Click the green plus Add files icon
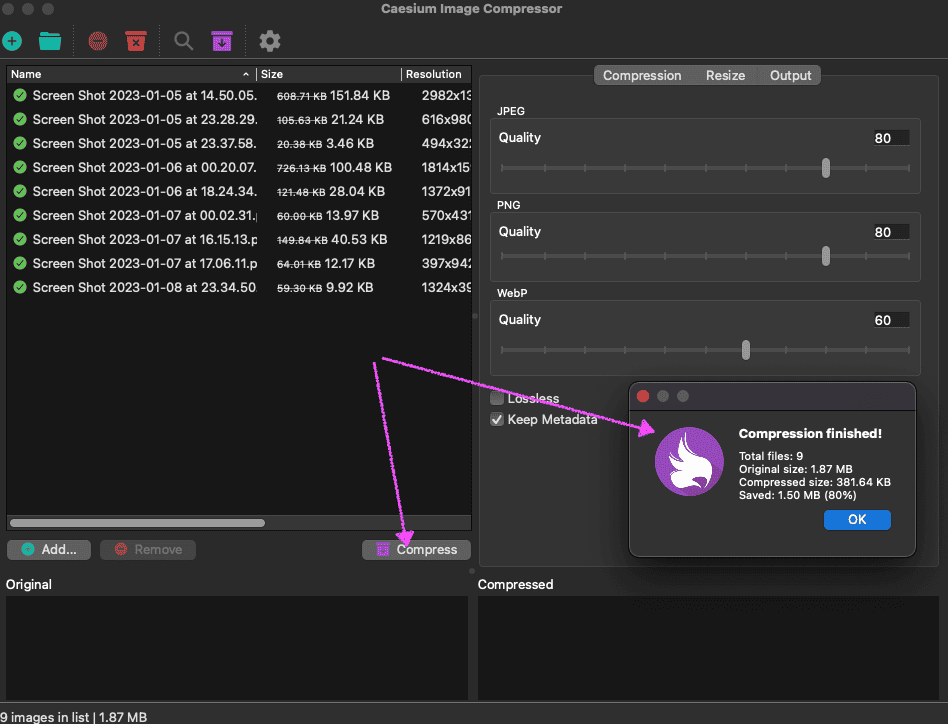The image size is (948, 724). (x=12, y=41)
